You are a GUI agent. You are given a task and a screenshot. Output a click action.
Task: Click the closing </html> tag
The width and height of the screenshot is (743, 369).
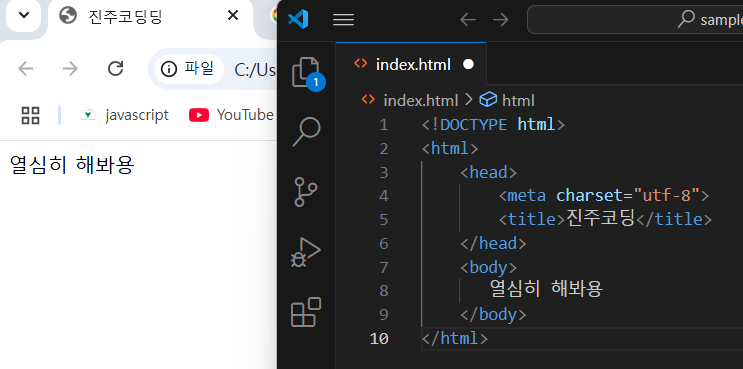pos(454,338)
